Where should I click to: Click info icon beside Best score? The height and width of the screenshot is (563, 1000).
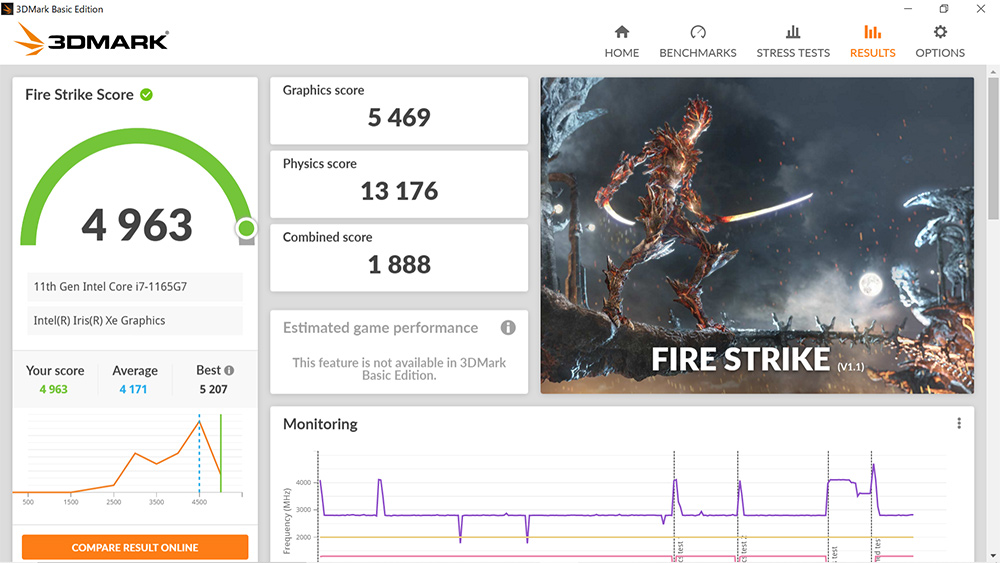pos(229,370)
